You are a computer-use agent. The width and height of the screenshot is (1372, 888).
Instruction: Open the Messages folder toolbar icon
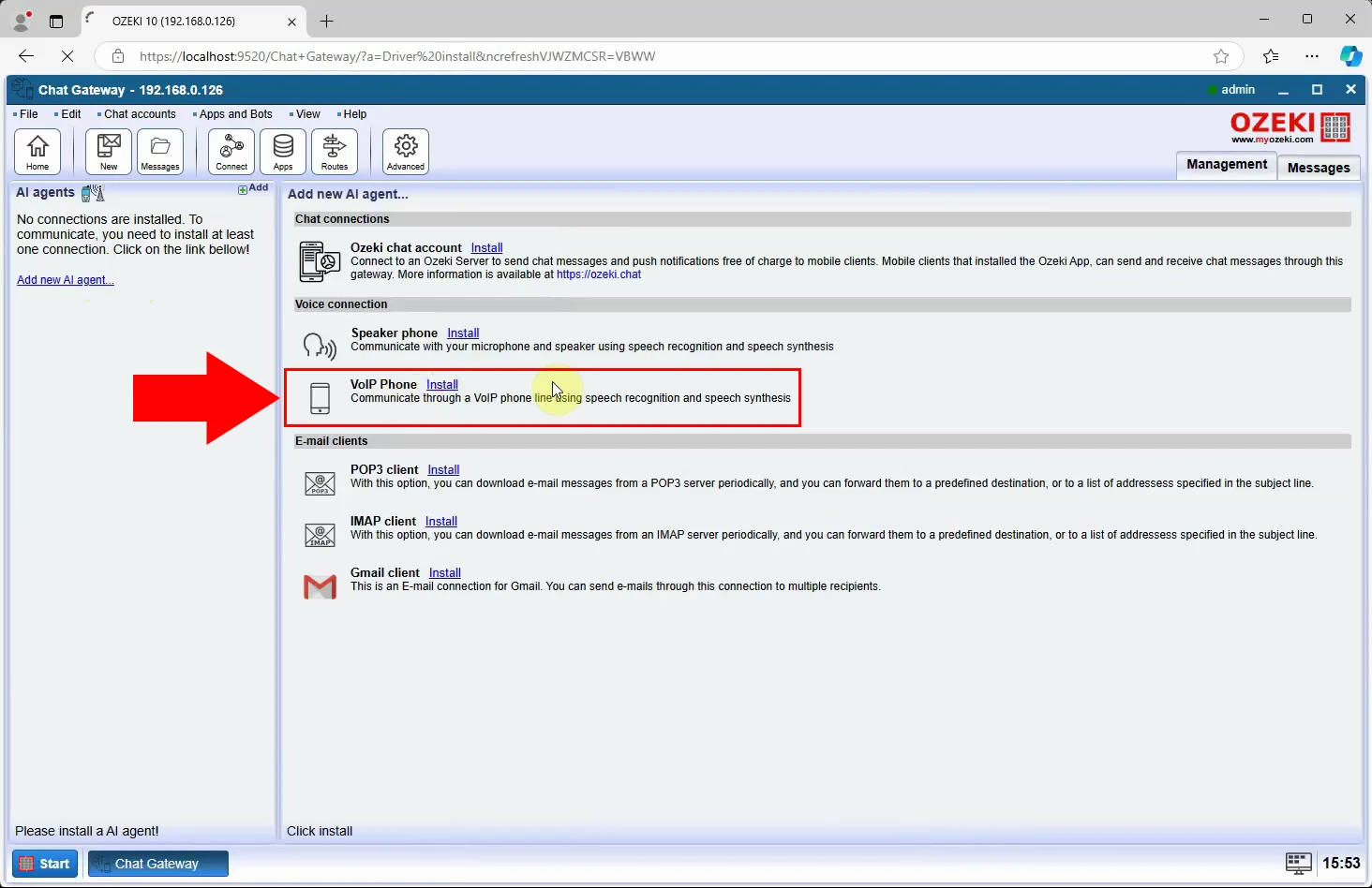pos(160,152)
